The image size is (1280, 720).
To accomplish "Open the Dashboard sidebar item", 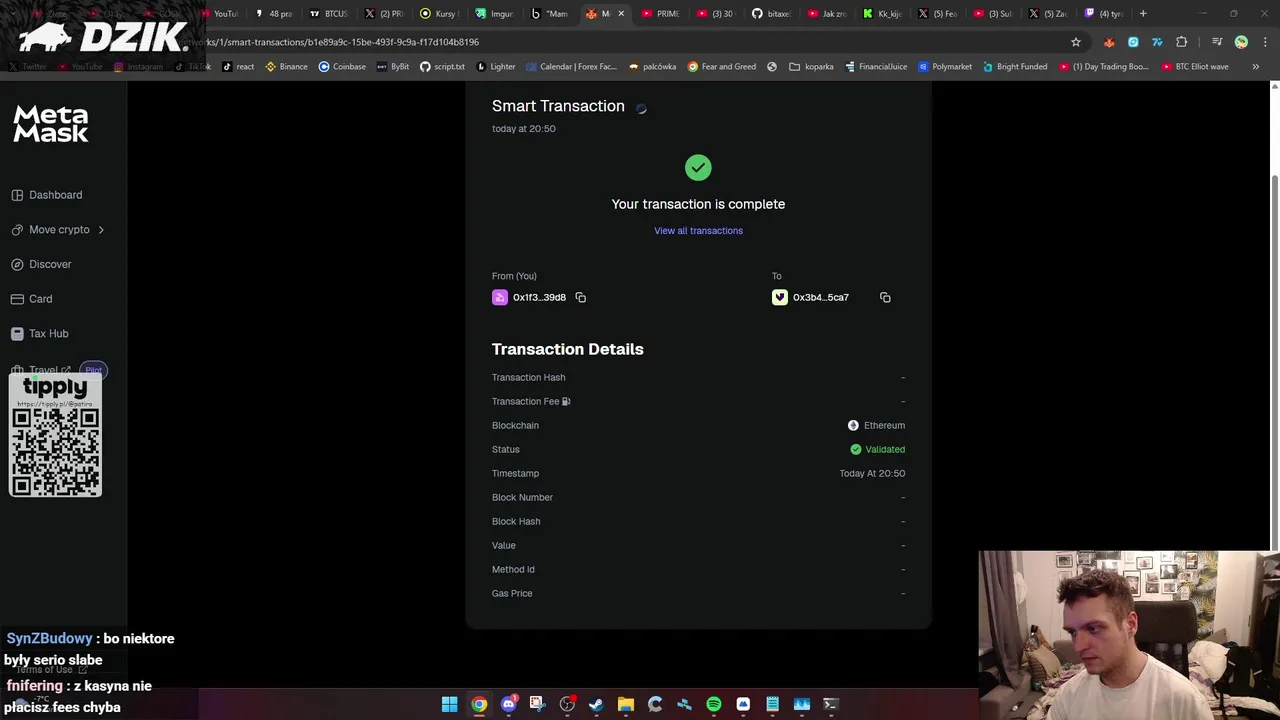I will coord(47,195).
